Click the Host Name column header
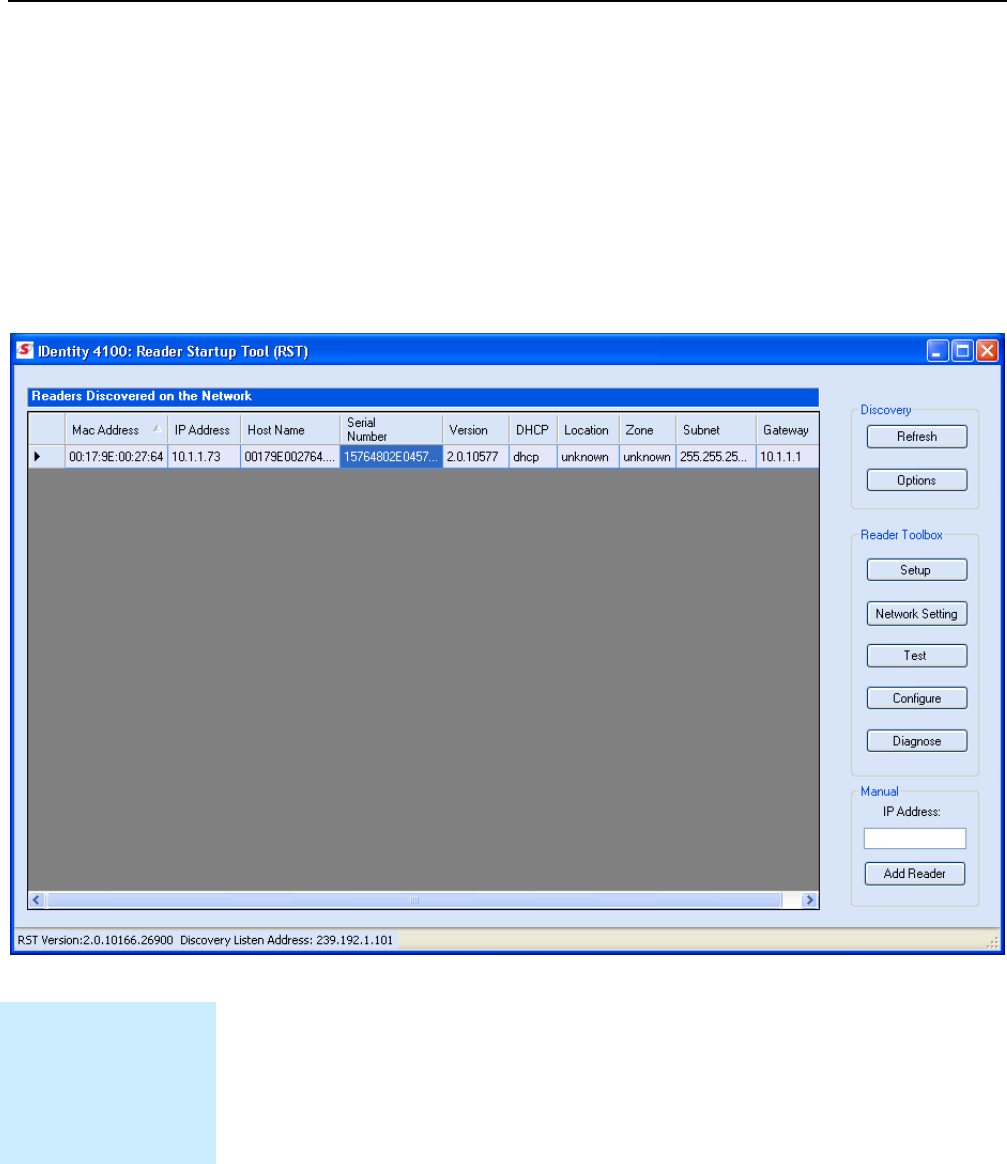The width and height of the screenshot is (1007, 1164). [290, 430]
